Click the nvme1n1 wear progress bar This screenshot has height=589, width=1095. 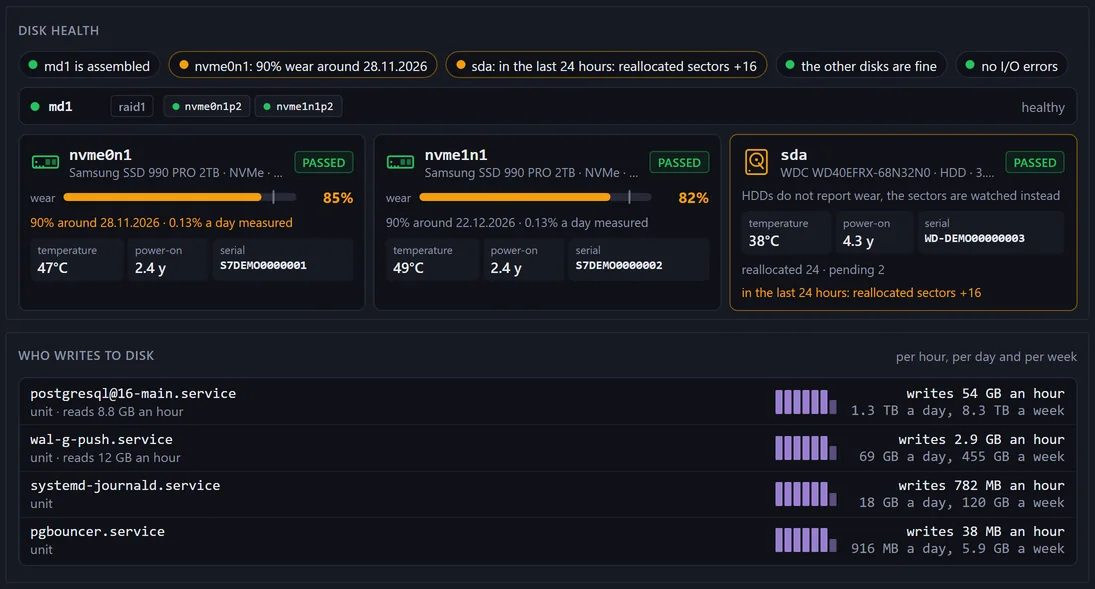[x=535, y=197]
